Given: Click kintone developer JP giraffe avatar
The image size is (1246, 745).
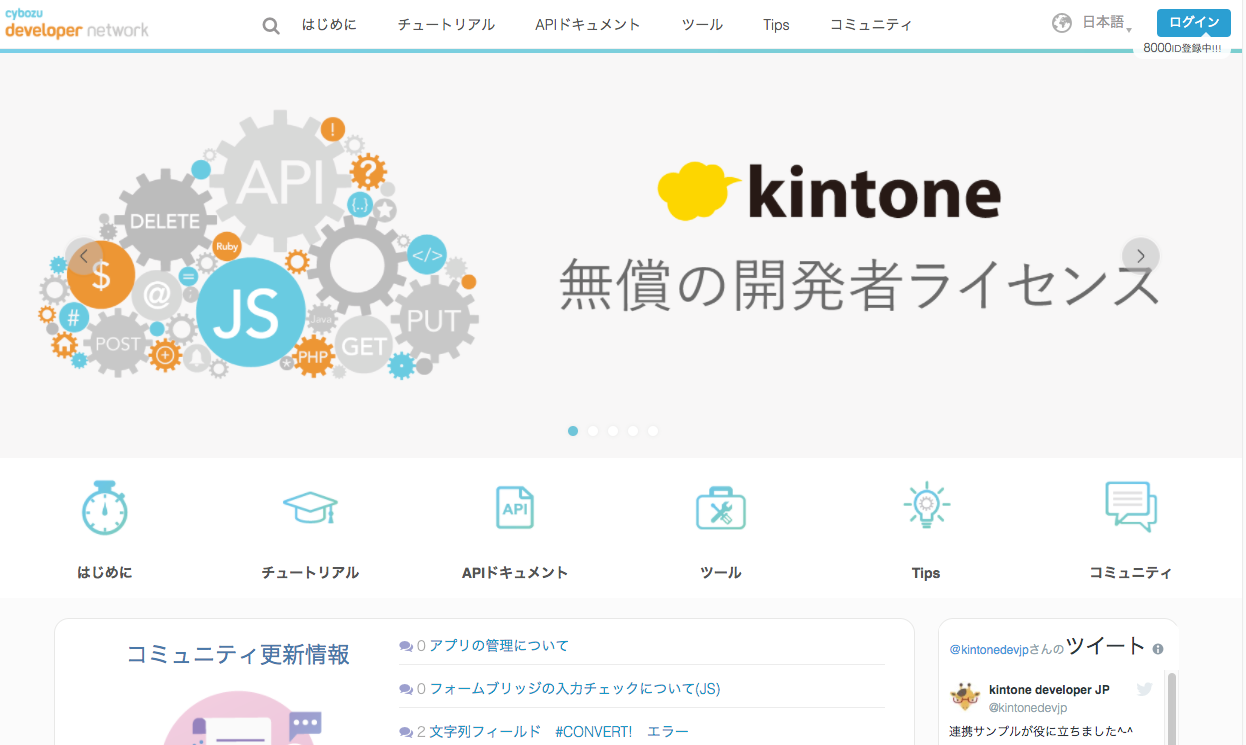Looking at the screenshot, I should click(x=964, y=696).
